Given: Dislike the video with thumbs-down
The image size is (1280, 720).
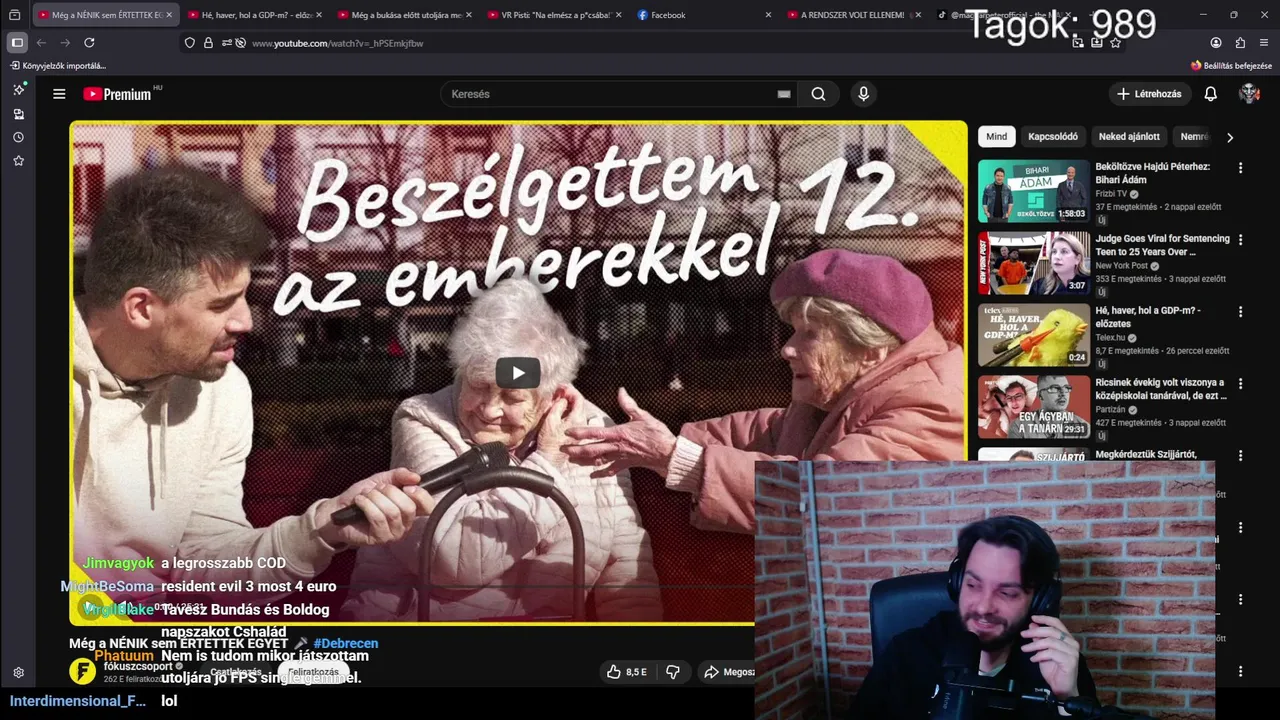Looking at the screenshot, I should 673,672.
